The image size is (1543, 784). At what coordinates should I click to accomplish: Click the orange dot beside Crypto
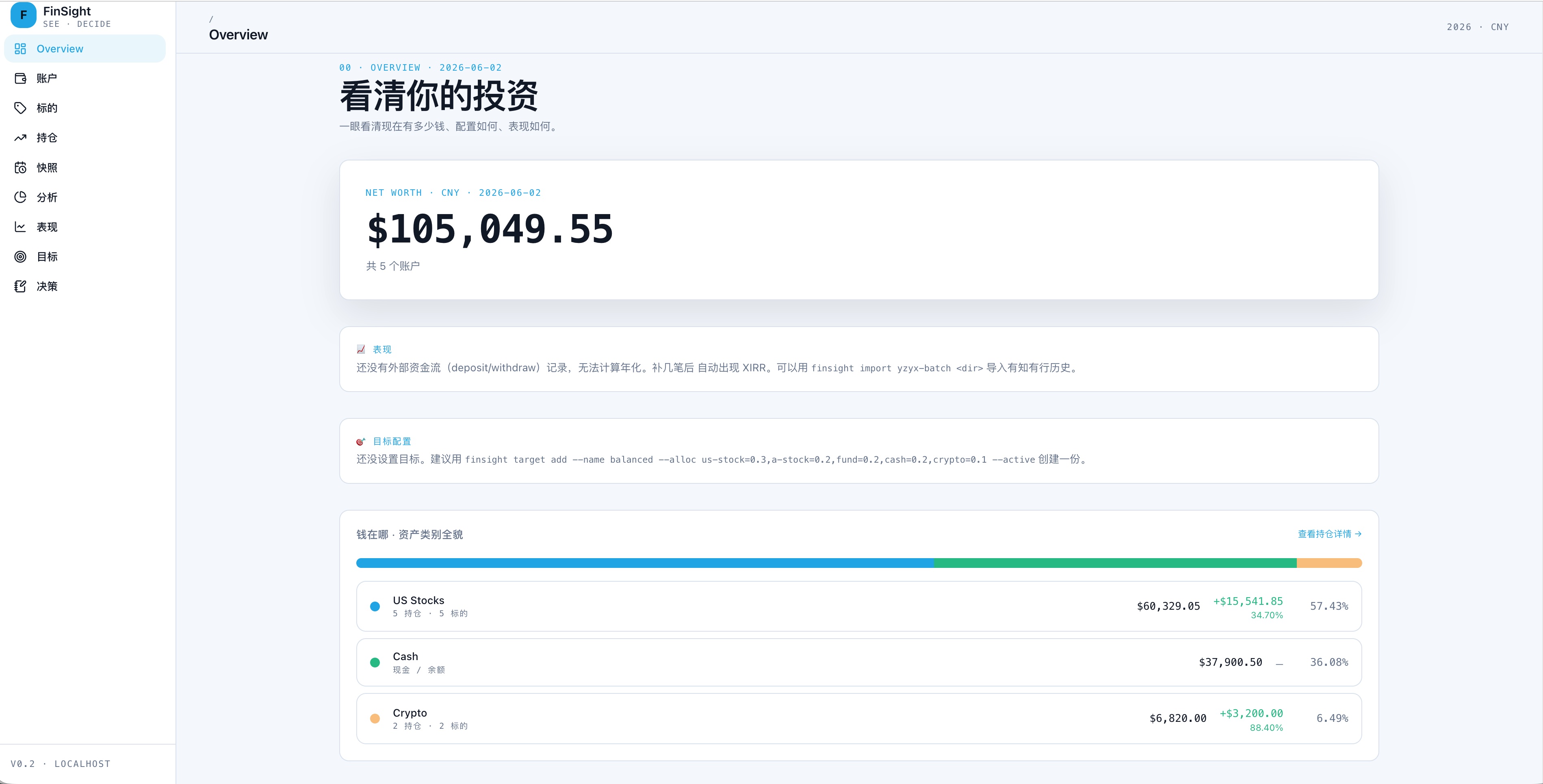pyautogui.click(x=375, y=719)
